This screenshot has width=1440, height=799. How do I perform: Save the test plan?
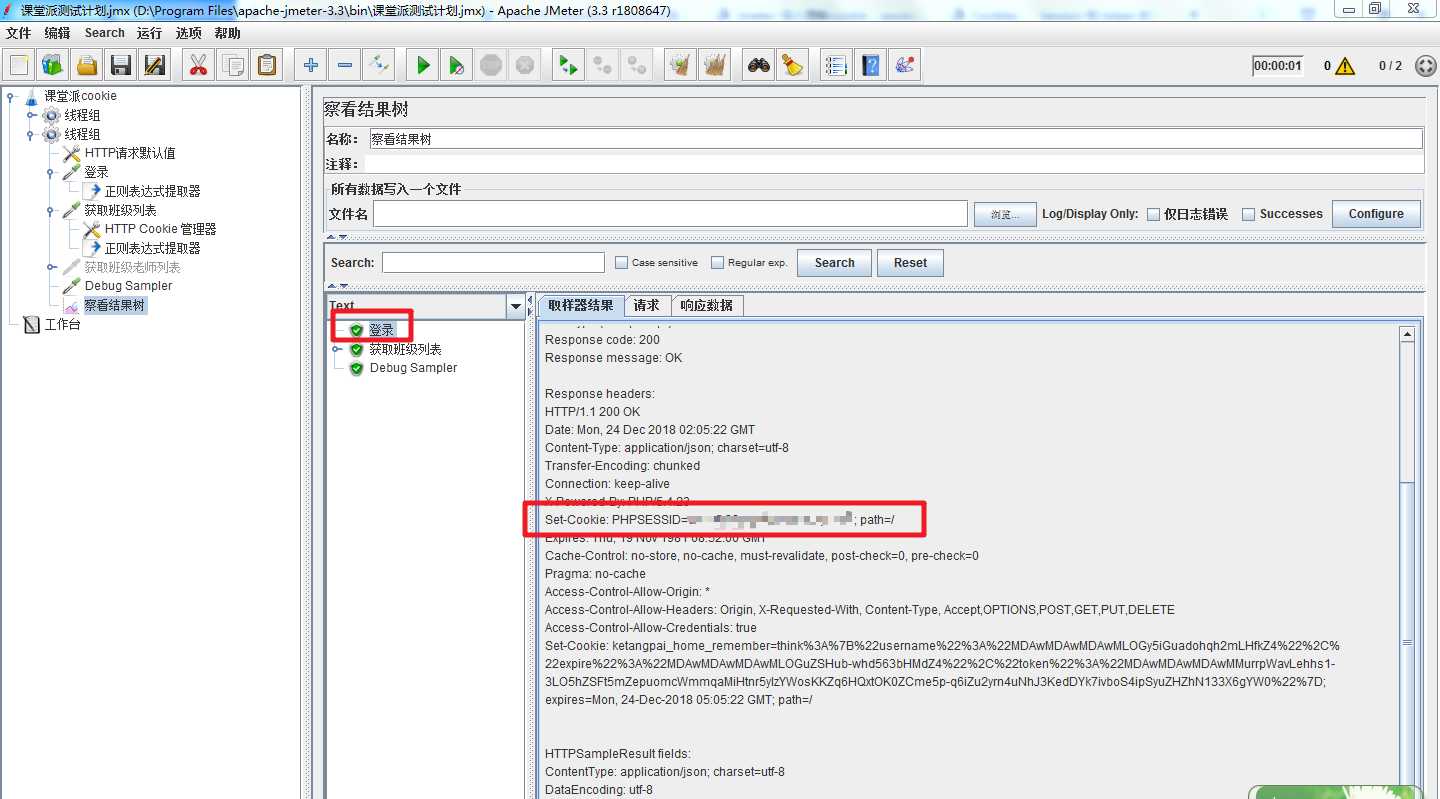pos(121,65)
